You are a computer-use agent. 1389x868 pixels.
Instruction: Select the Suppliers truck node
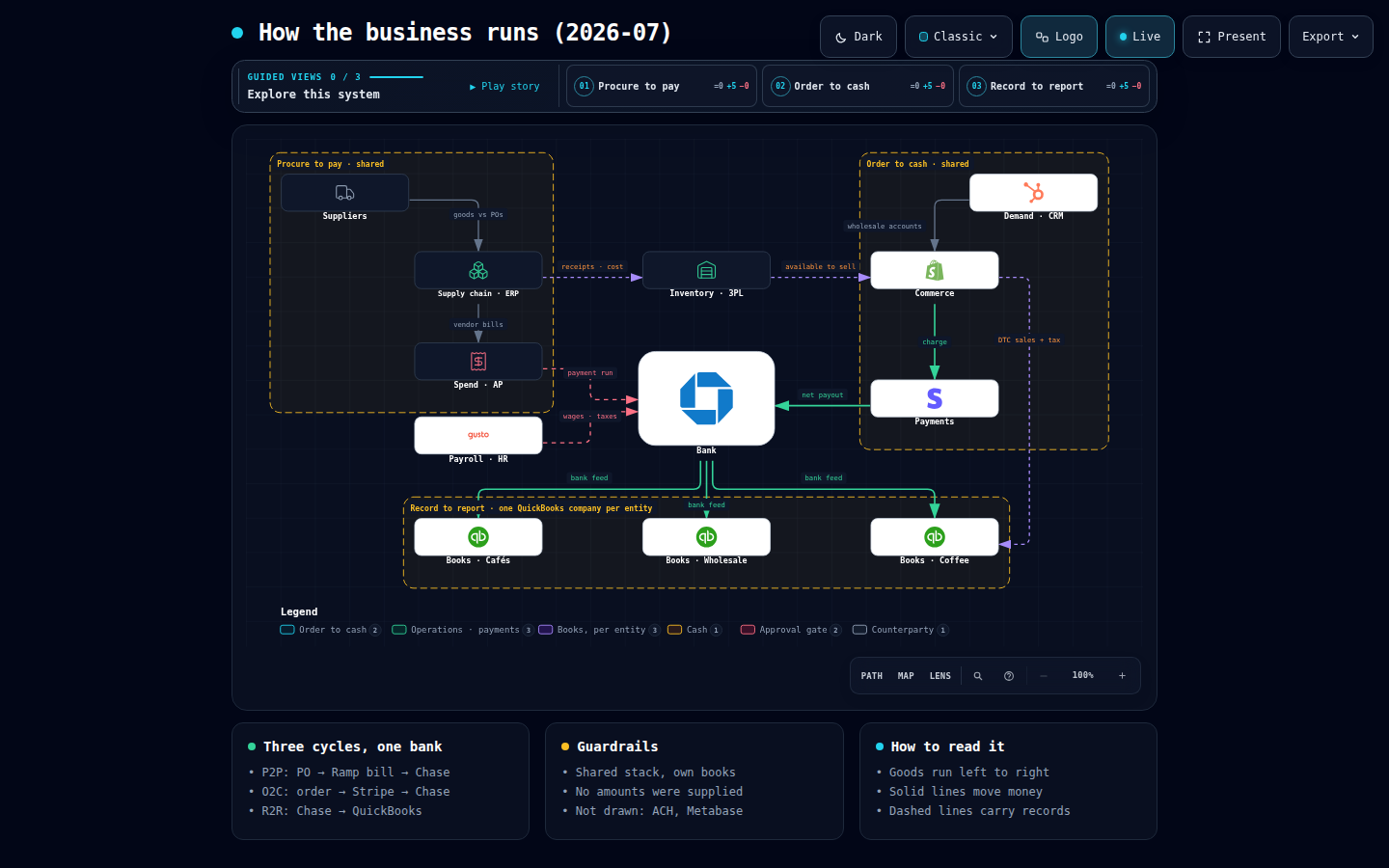344,193
